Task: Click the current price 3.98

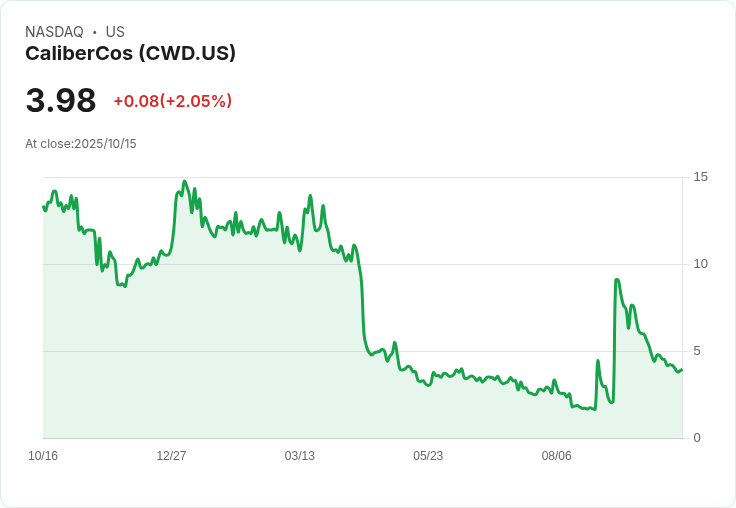Action: [61, 101]
